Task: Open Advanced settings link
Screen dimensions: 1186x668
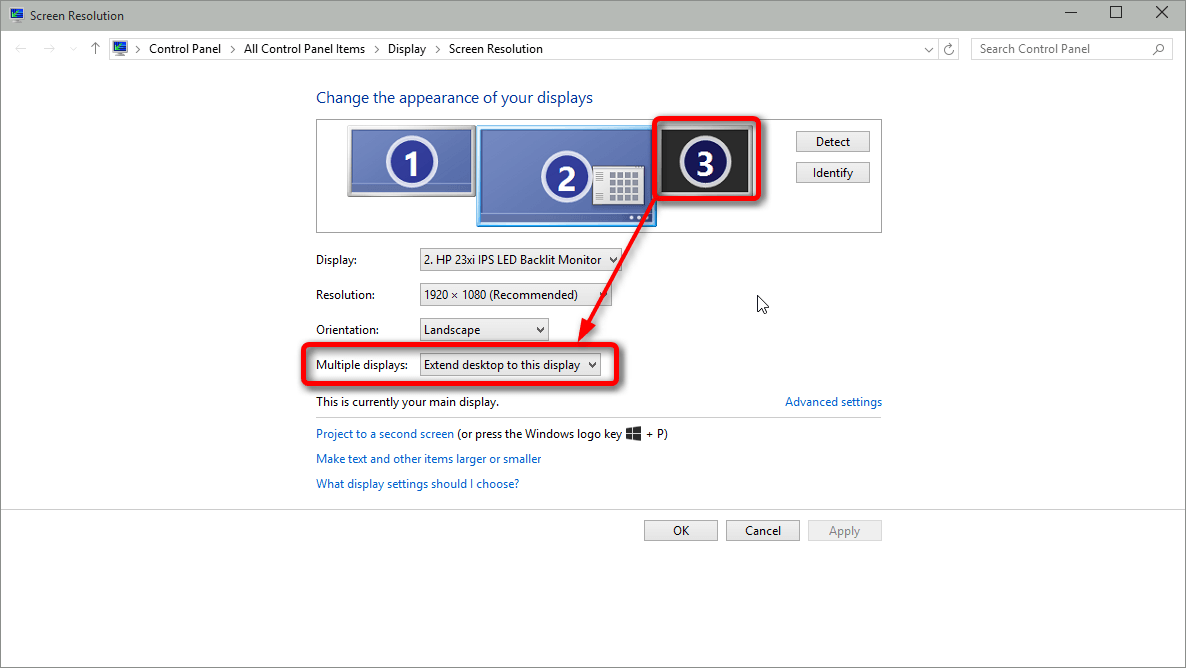Action: [x=833, y=402]
